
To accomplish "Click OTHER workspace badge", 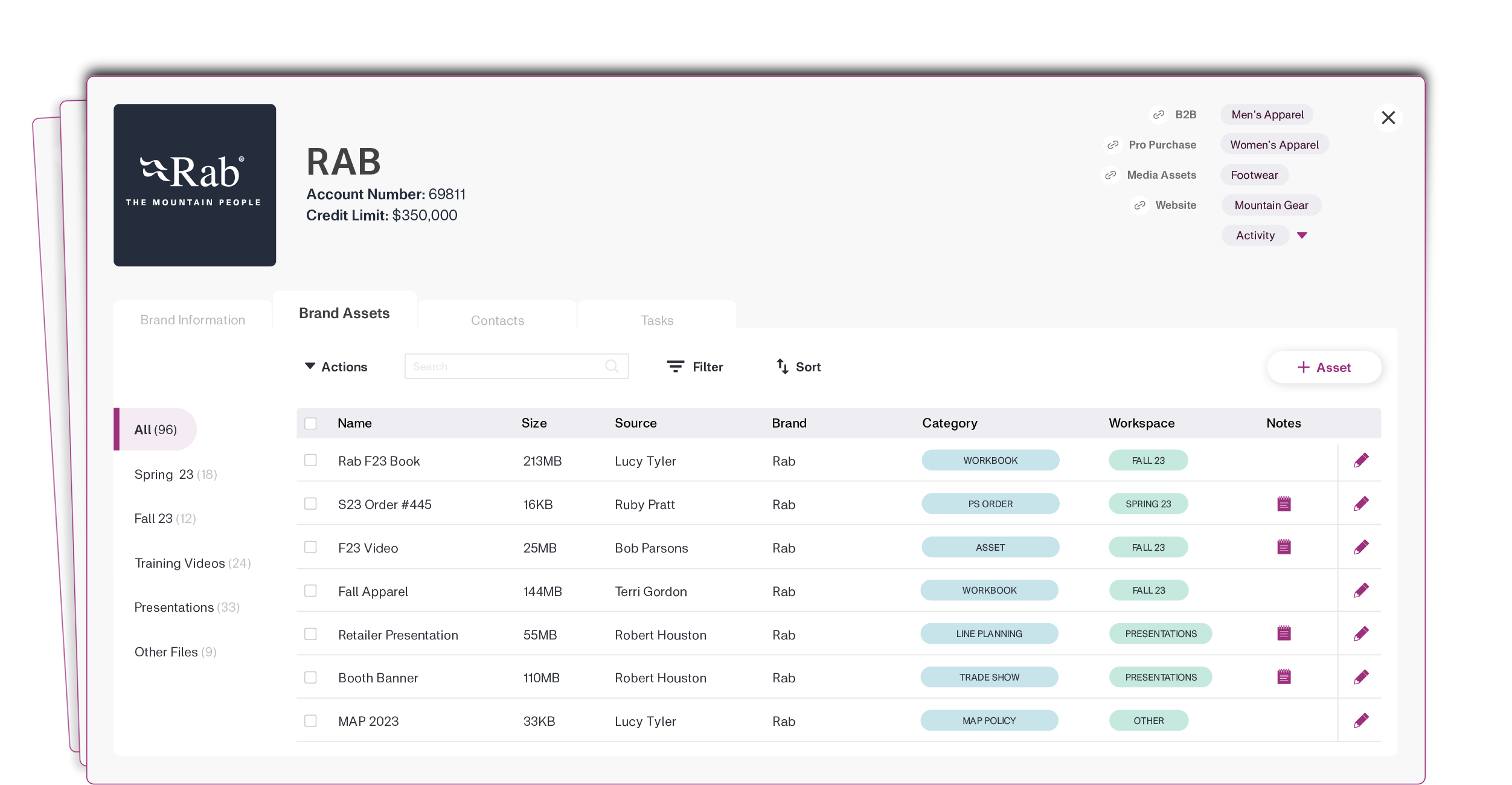I will [1148, 720].
